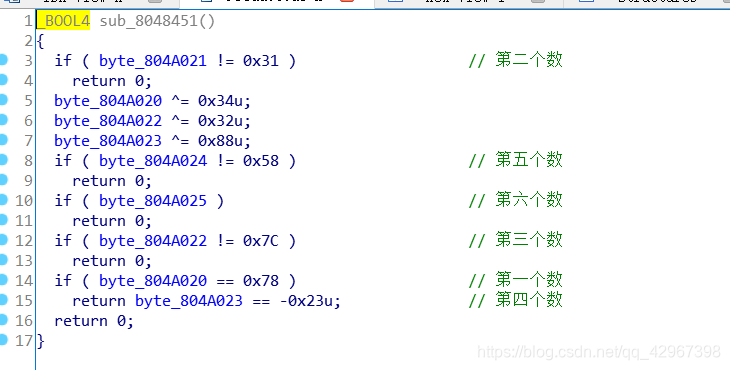Toggle the breakpoint dot on line 16
The height and width of the screenshot is (370, 730).
click(x=3, y=320)
